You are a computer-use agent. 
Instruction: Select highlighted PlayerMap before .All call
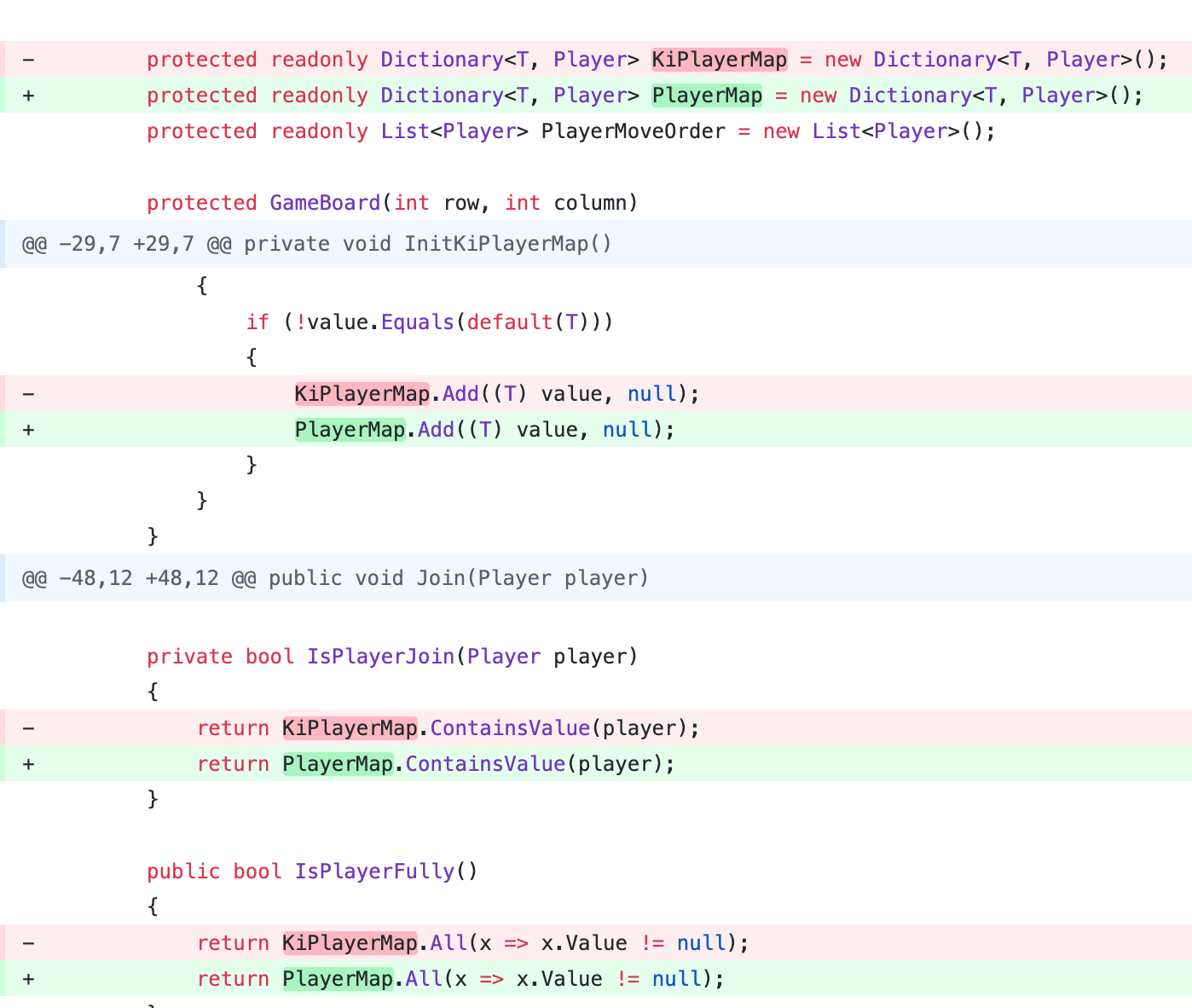pyautogui.click(x=338, y=979)
